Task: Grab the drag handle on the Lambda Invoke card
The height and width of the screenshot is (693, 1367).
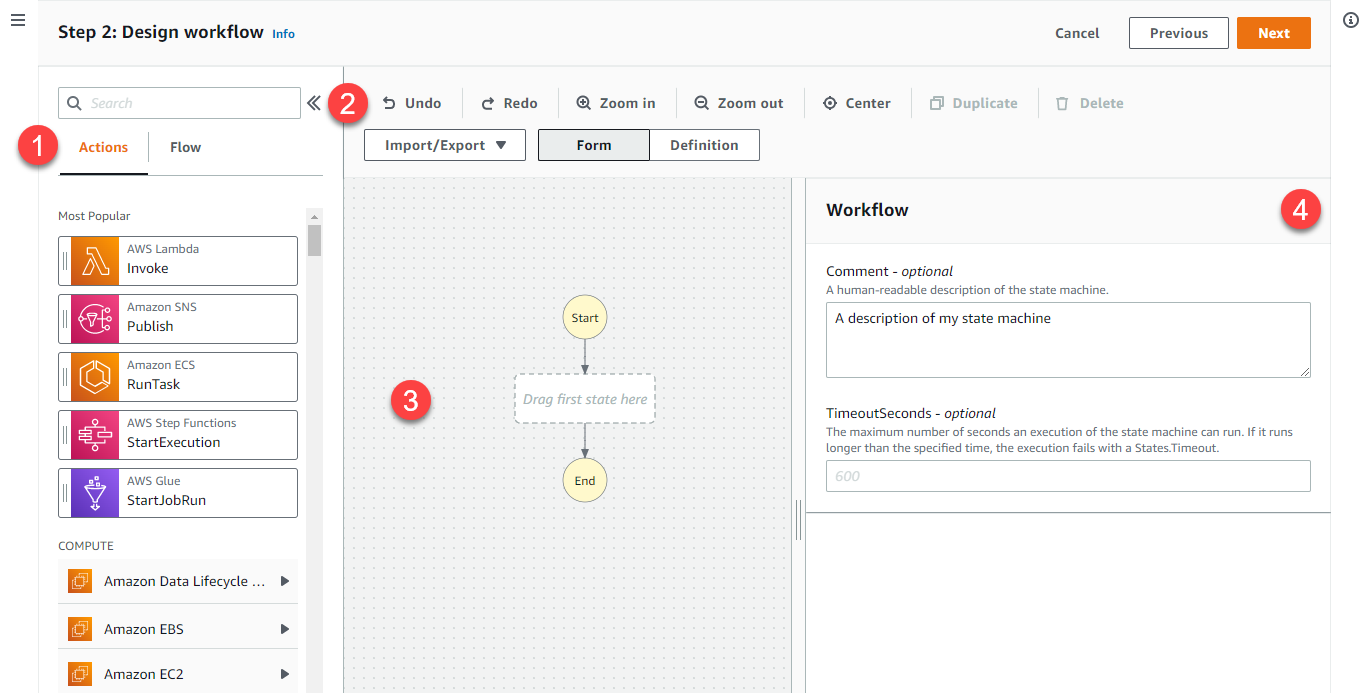Action: (x=65, y=261)
